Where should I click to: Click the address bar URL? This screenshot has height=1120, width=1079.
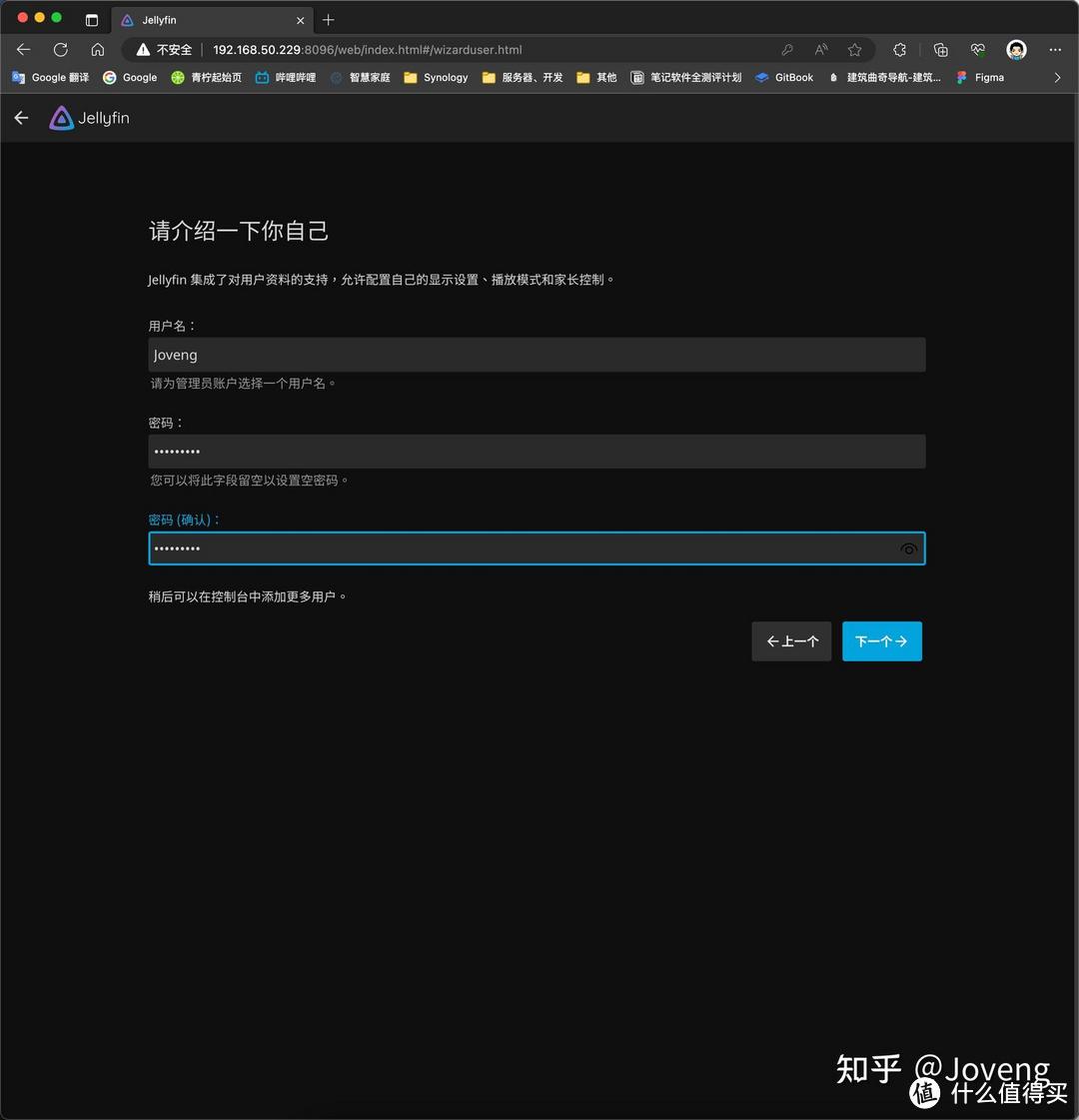pos(367,49)
